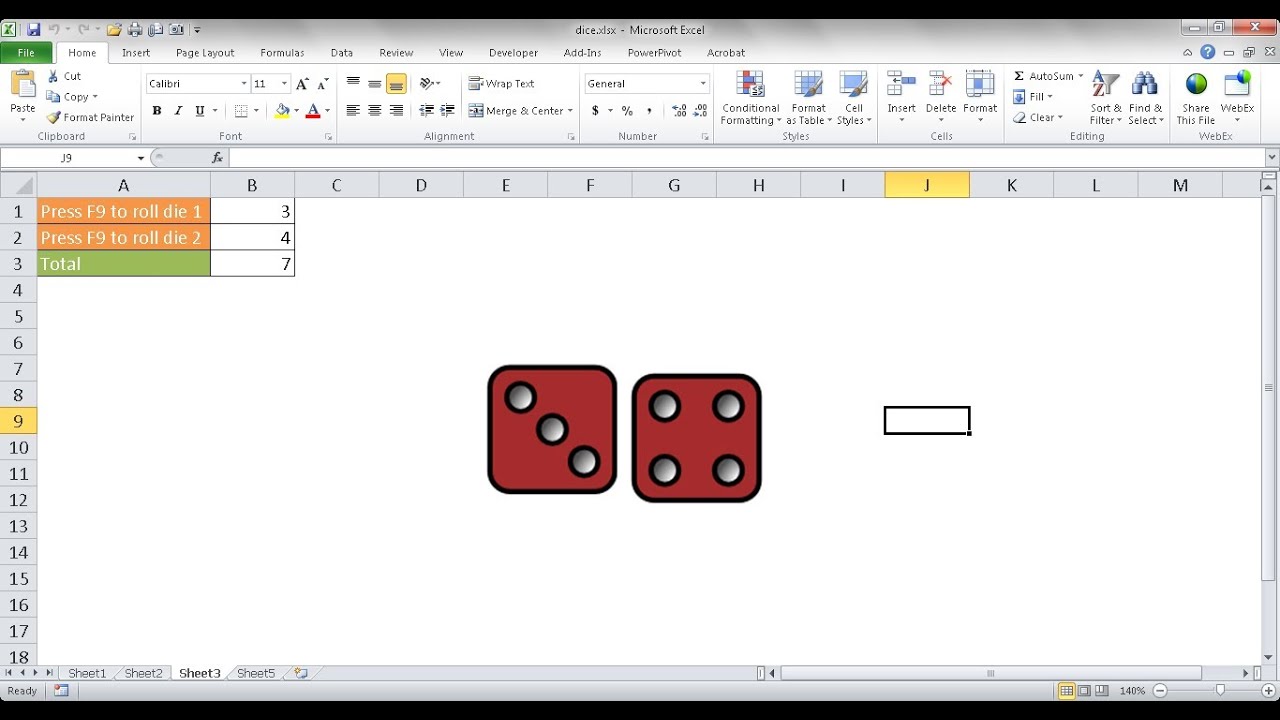This screenshot has height=720, width=1280.
Task: Select cell B3 showing total 7
Action: [252, 264]
